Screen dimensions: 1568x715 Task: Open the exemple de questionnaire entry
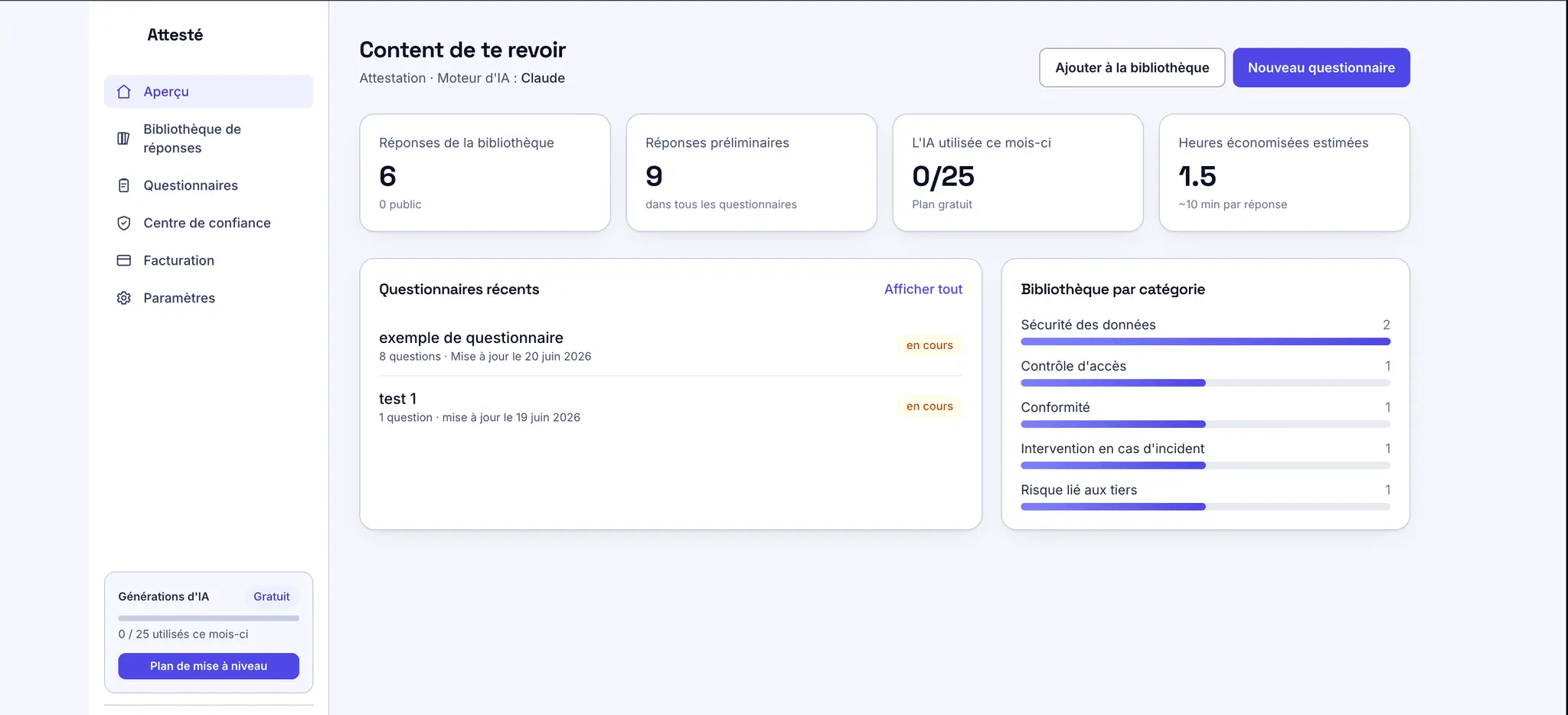tap(670, 345)
